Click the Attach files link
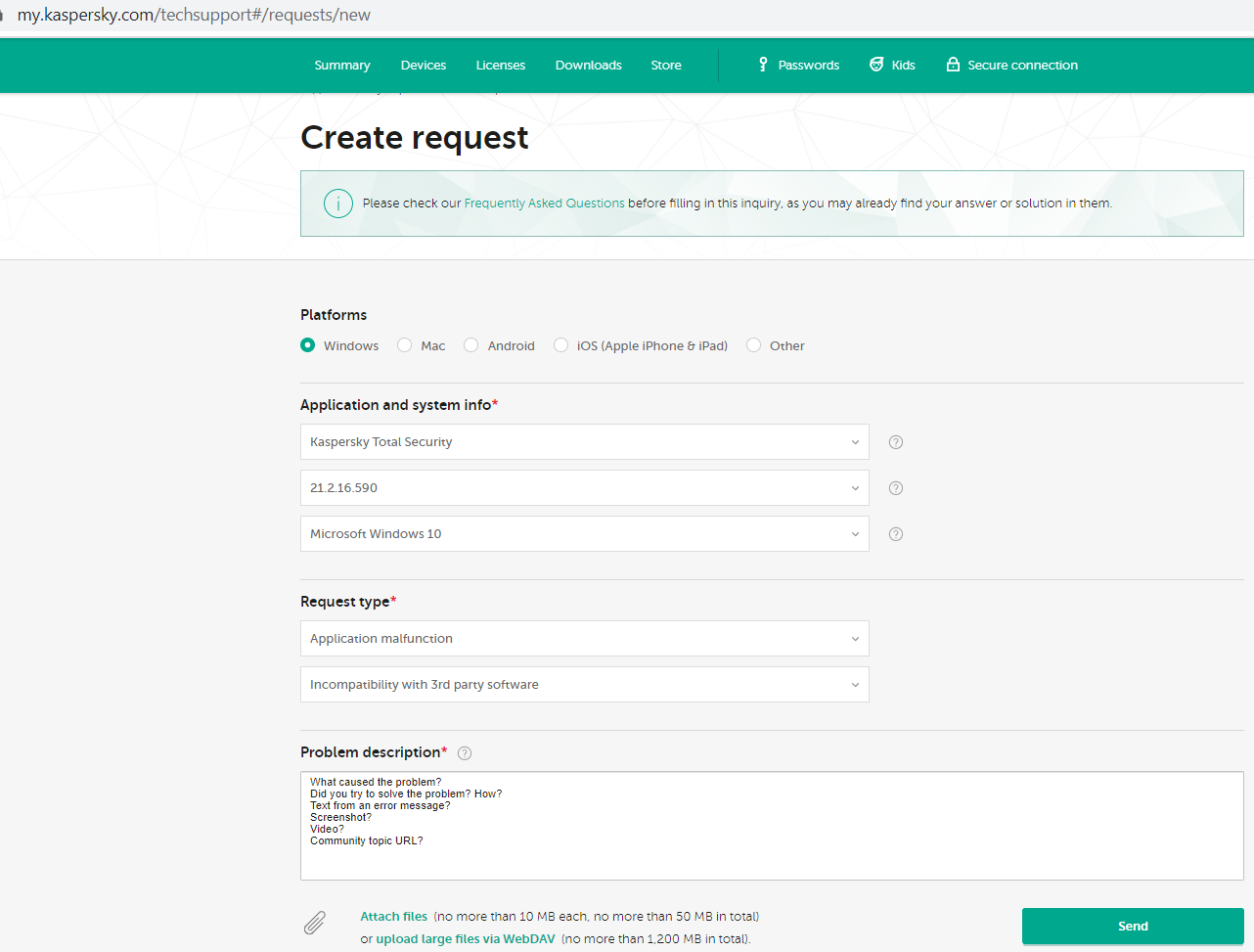The width and height of the screenshot is (1254, 952). (394, 917)
